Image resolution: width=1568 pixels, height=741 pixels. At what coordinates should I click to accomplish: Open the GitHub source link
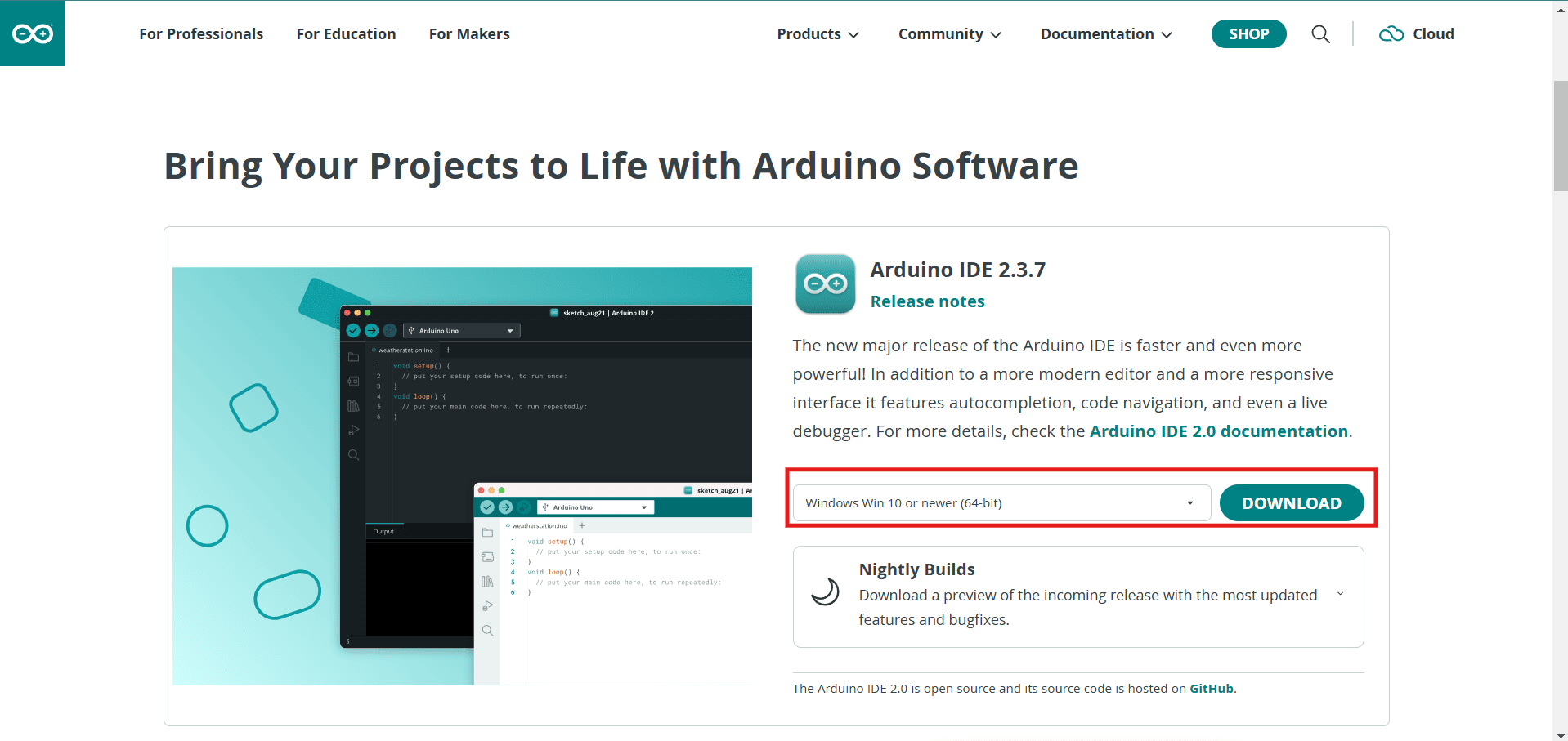coord(1212,689)
